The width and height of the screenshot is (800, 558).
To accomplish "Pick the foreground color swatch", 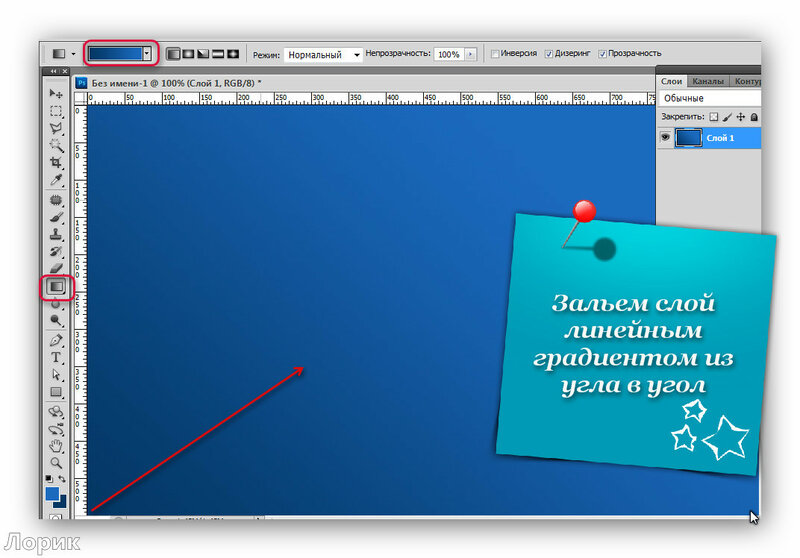I will click(52, 494).
